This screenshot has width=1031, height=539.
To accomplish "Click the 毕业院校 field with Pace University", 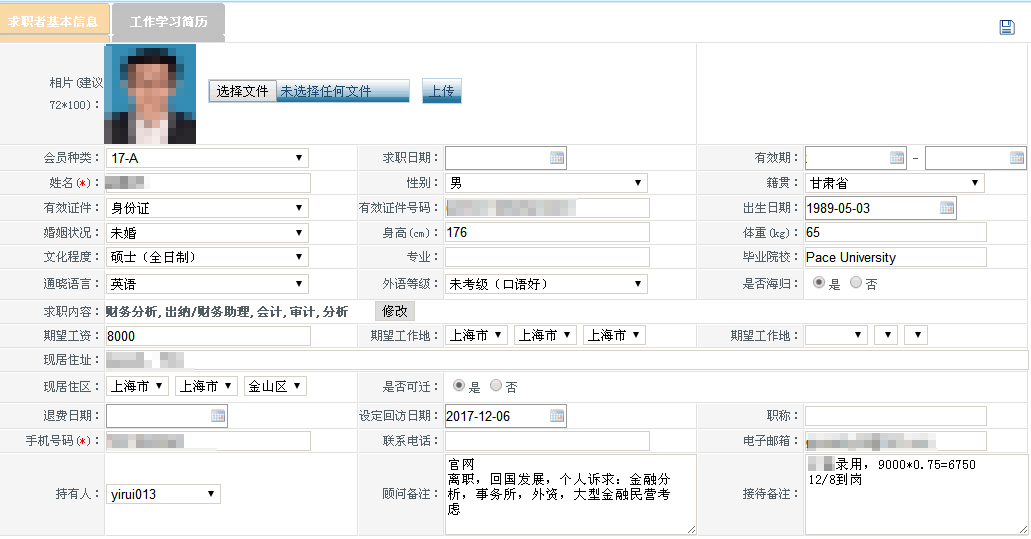I will tap(896, 257).
